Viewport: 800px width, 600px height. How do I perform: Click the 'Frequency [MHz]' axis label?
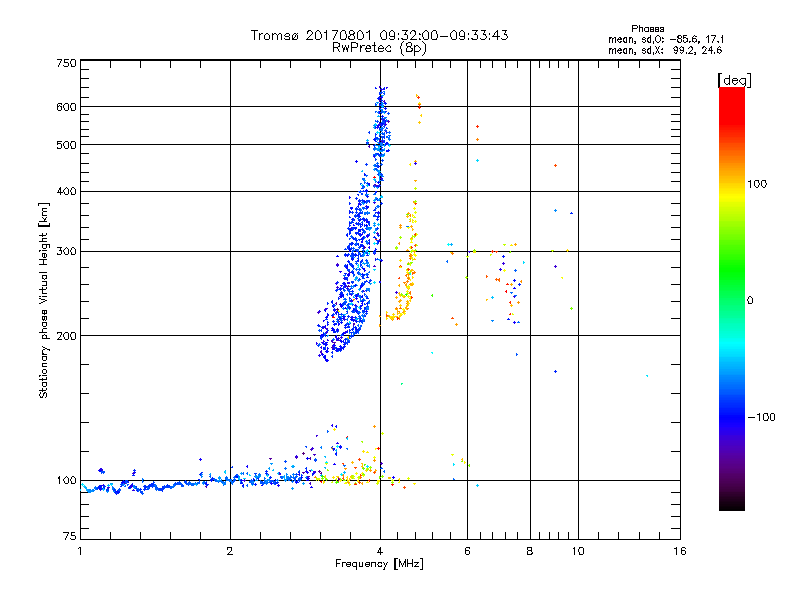click(x=379, y=564)
